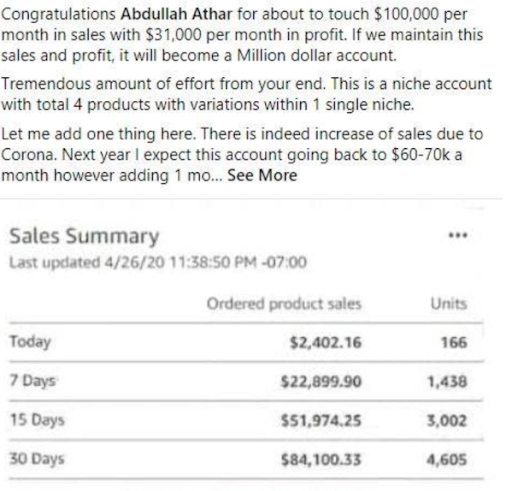Viewport: 512px width, 491px height.
Task: Click the 30 Days sales $84,100.33
Action: coord(321,460)
